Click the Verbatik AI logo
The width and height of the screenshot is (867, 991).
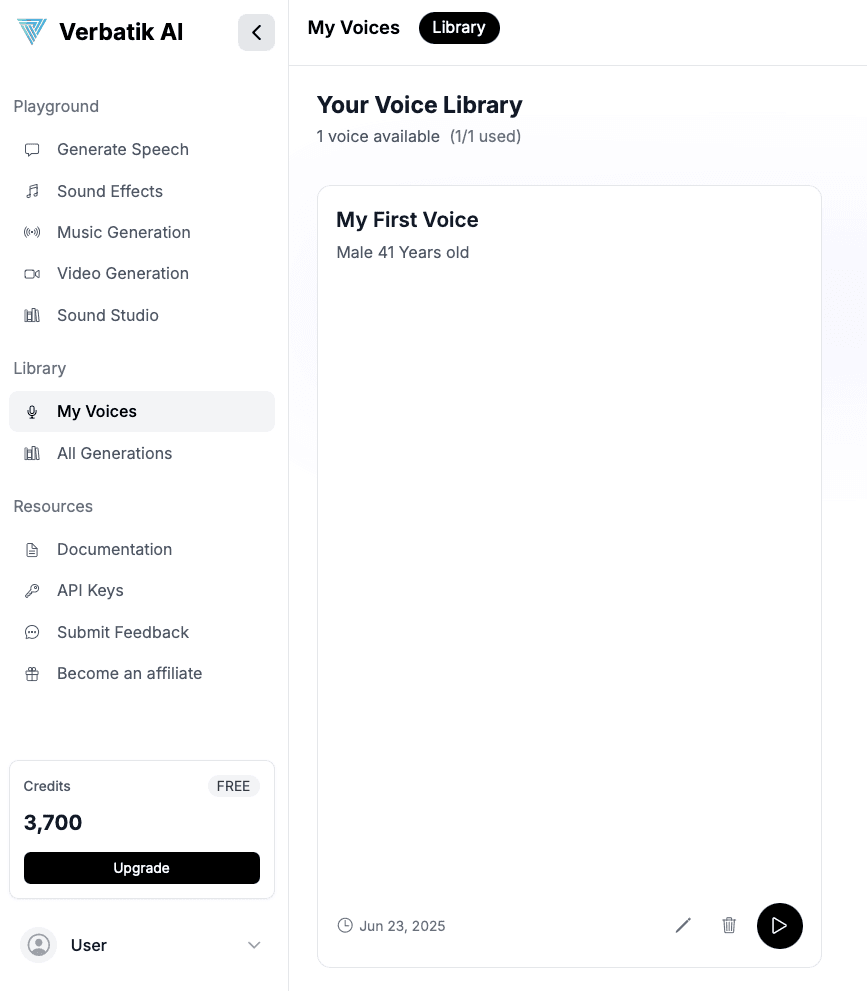pyautogui.click(x=32, y=32)
